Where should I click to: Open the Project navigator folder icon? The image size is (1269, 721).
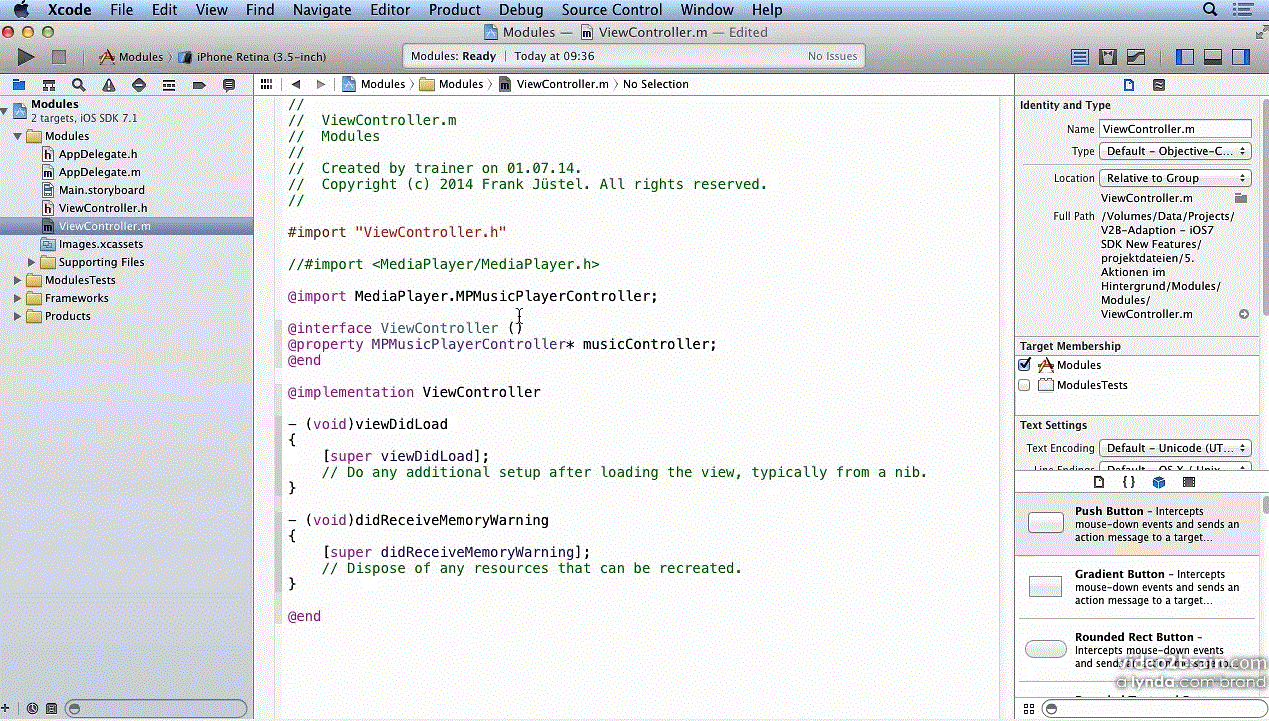[19, 85]
